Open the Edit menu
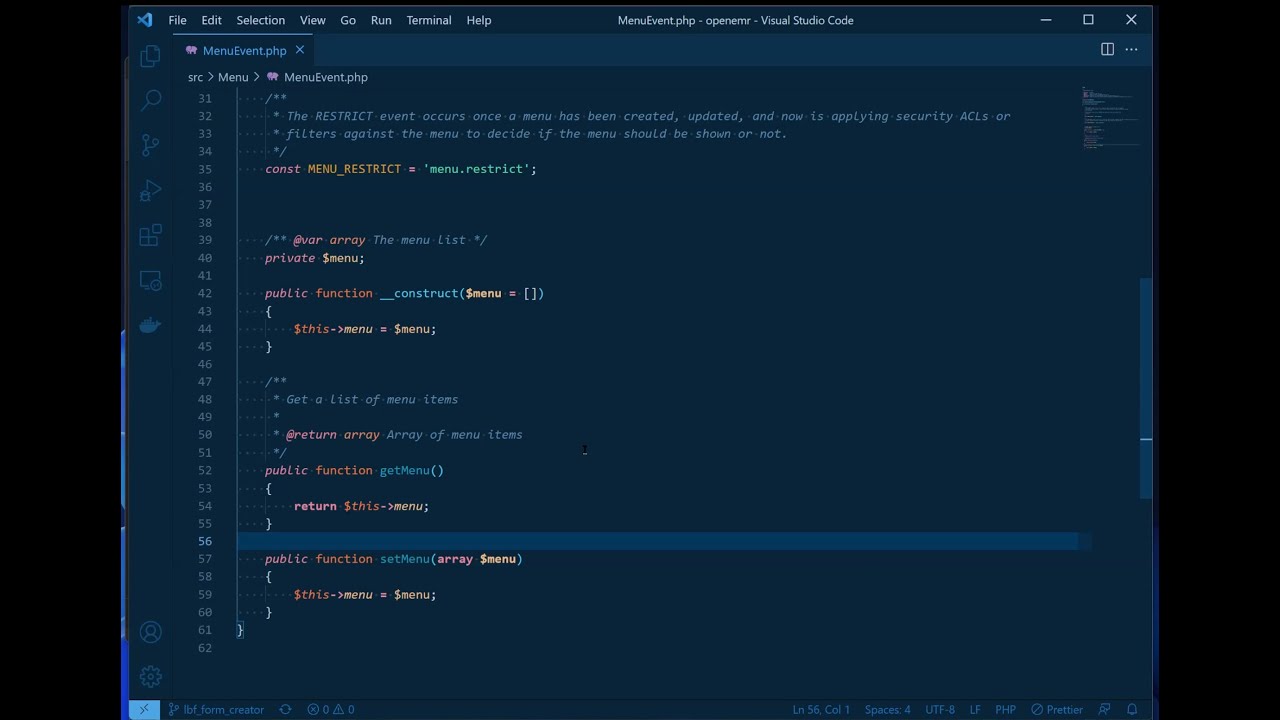1280x720 pixels. point(211,20)
